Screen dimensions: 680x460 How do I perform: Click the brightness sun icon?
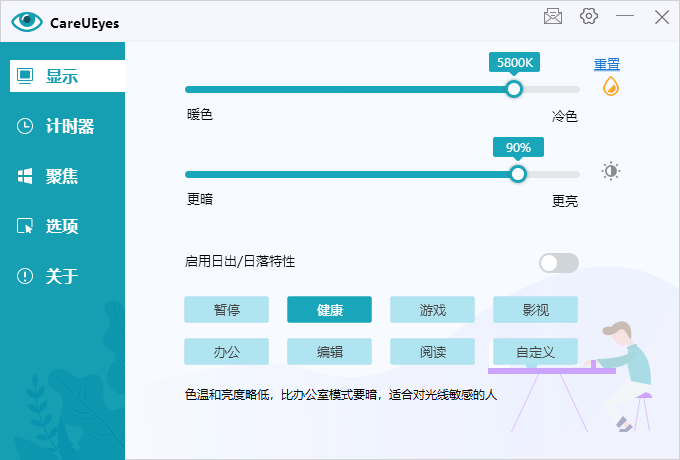610,171
